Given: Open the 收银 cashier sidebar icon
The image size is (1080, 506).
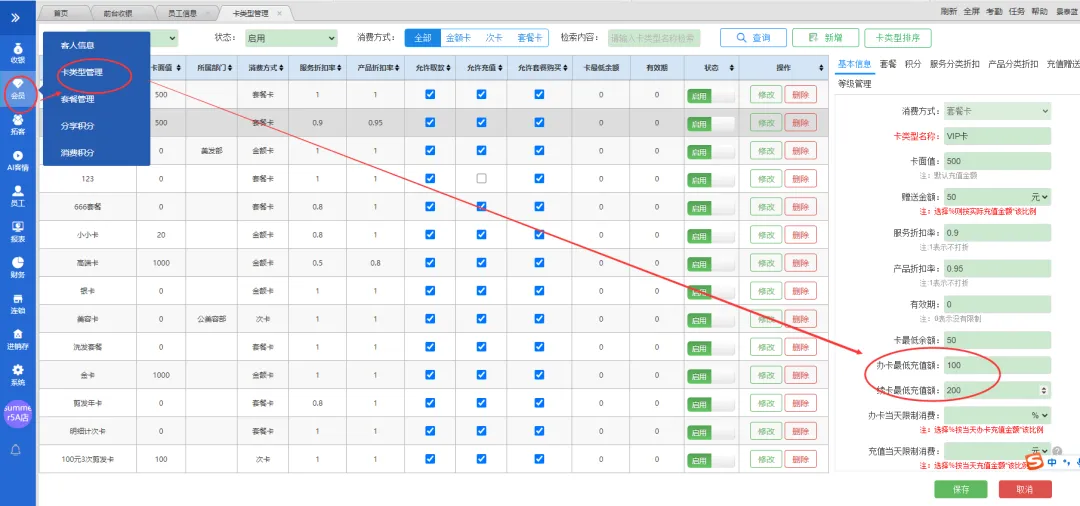Looking at the screenshot, I should click(18, 54).
